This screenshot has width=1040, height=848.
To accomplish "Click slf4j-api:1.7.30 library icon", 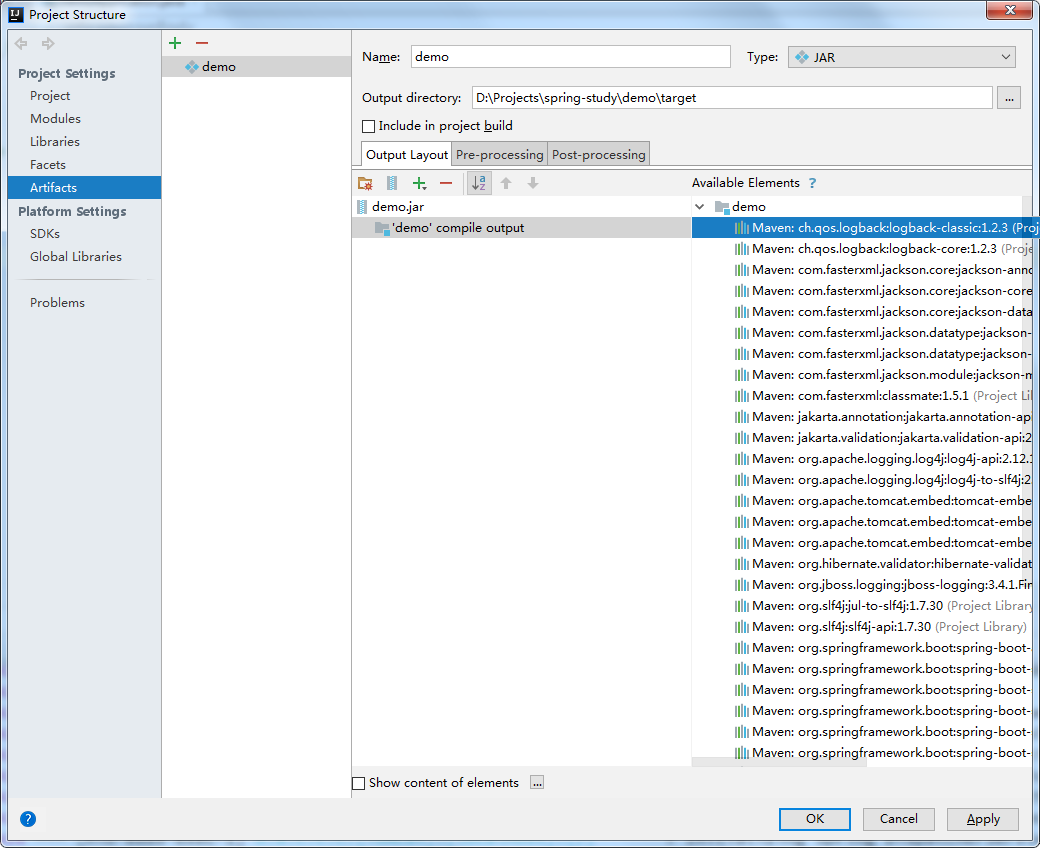I will 742,627.
